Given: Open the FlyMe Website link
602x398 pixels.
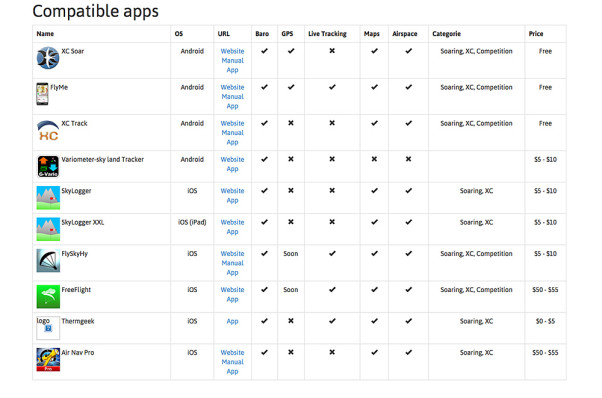Looking at the screenshot, I should [232, 87].
